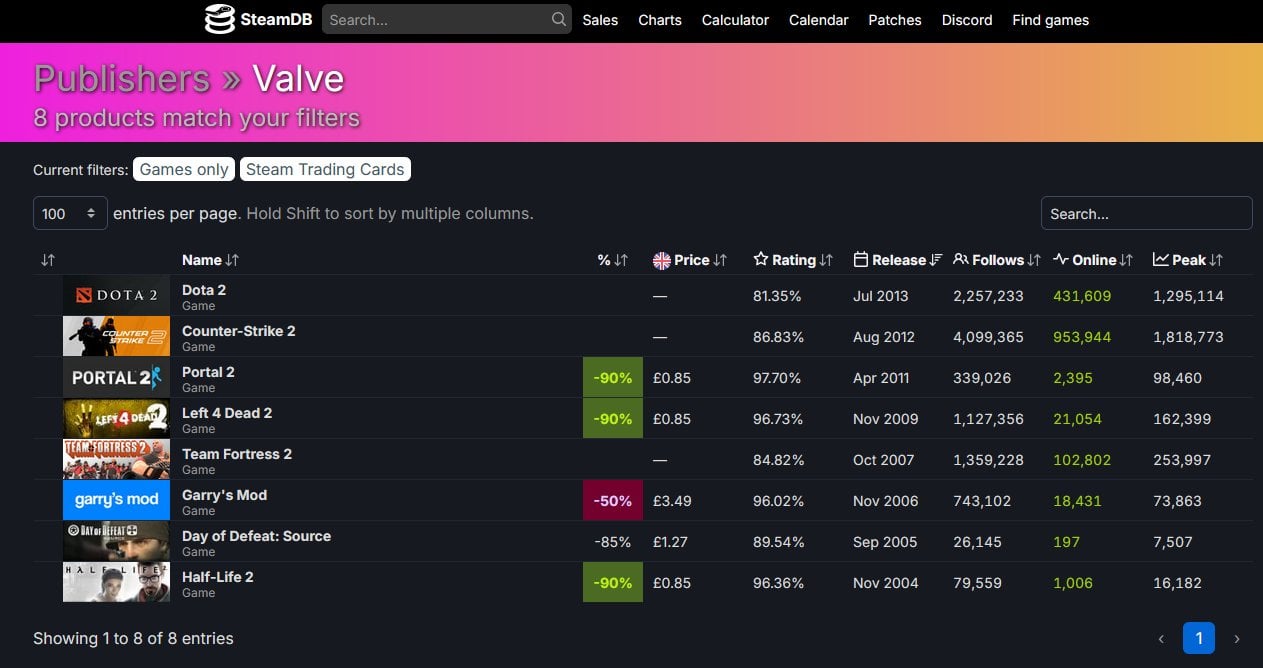This screenshot has width=1263, height=668.
Task: Click the first column sort arrows
Action: pos(48,260)
